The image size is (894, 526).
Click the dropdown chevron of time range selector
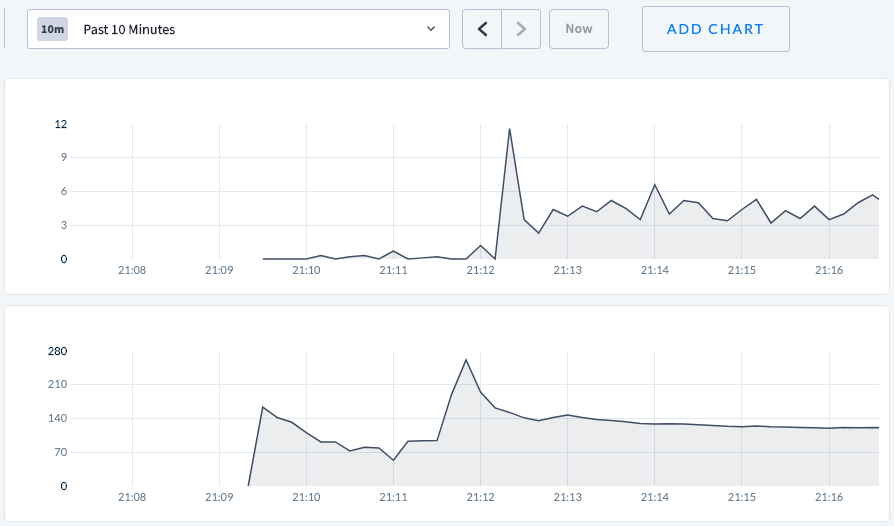coord(431,29)
